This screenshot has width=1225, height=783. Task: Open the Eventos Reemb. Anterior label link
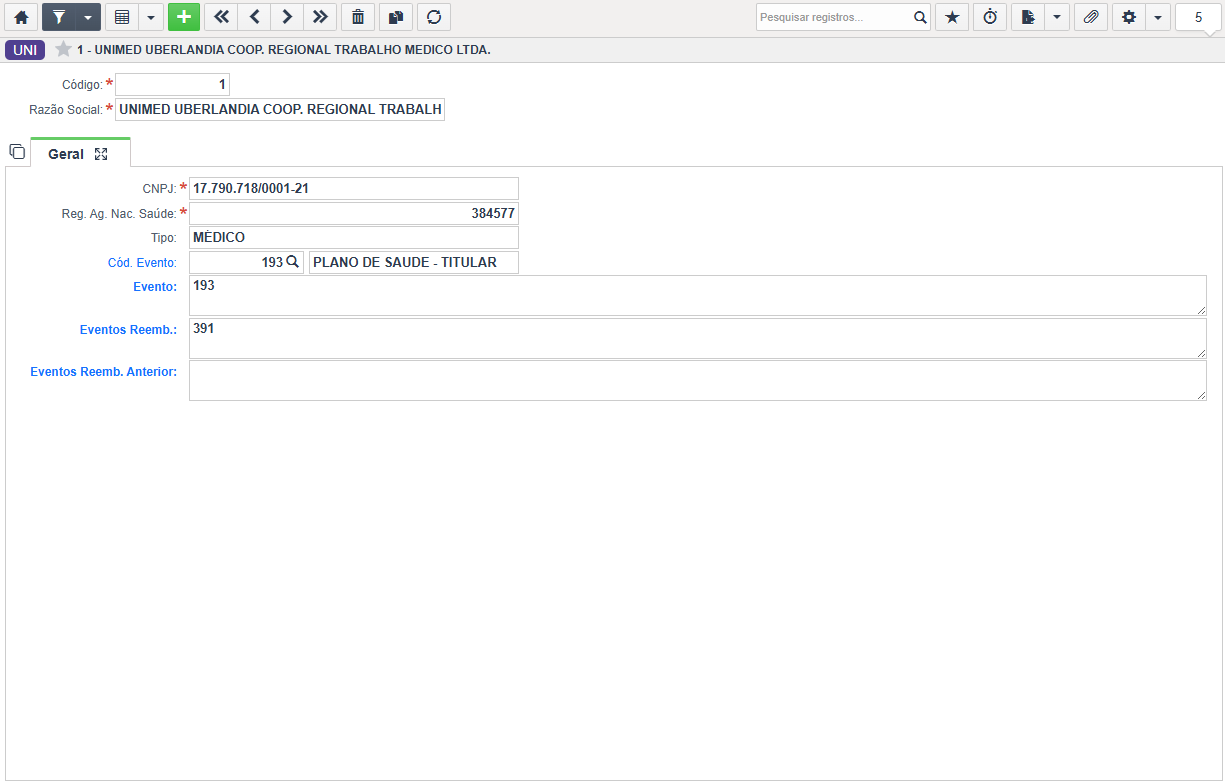tap(104, 371)
